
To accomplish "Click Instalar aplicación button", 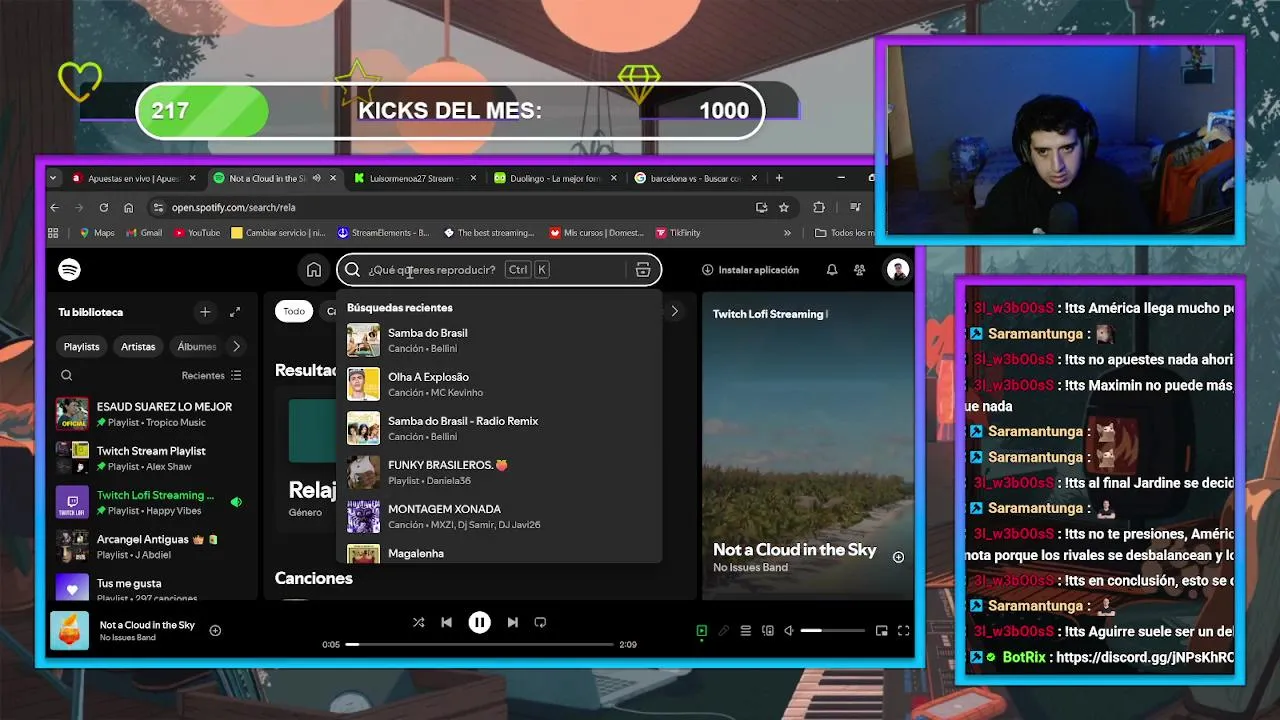I will coord(750,270).
